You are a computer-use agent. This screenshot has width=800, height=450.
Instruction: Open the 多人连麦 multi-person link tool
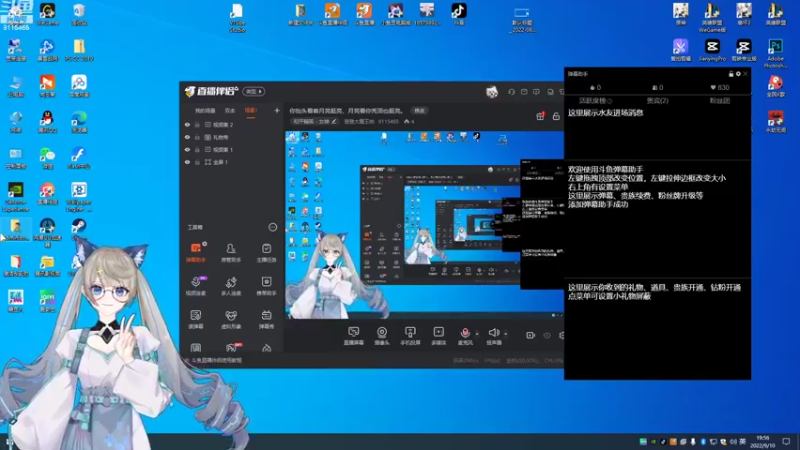pyautogui.click(x=231, y=286)
